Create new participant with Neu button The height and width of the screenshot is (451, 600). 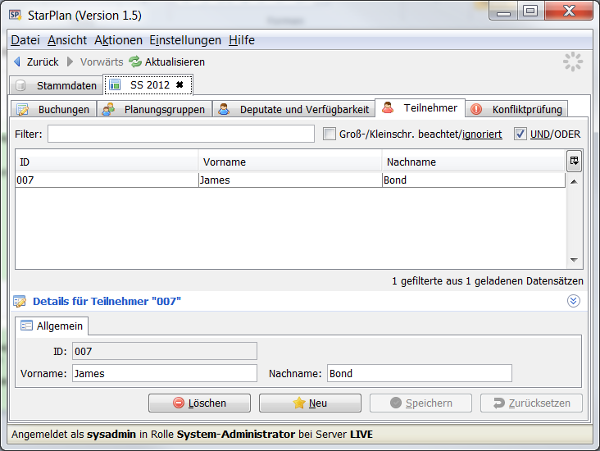coord(310,403)
